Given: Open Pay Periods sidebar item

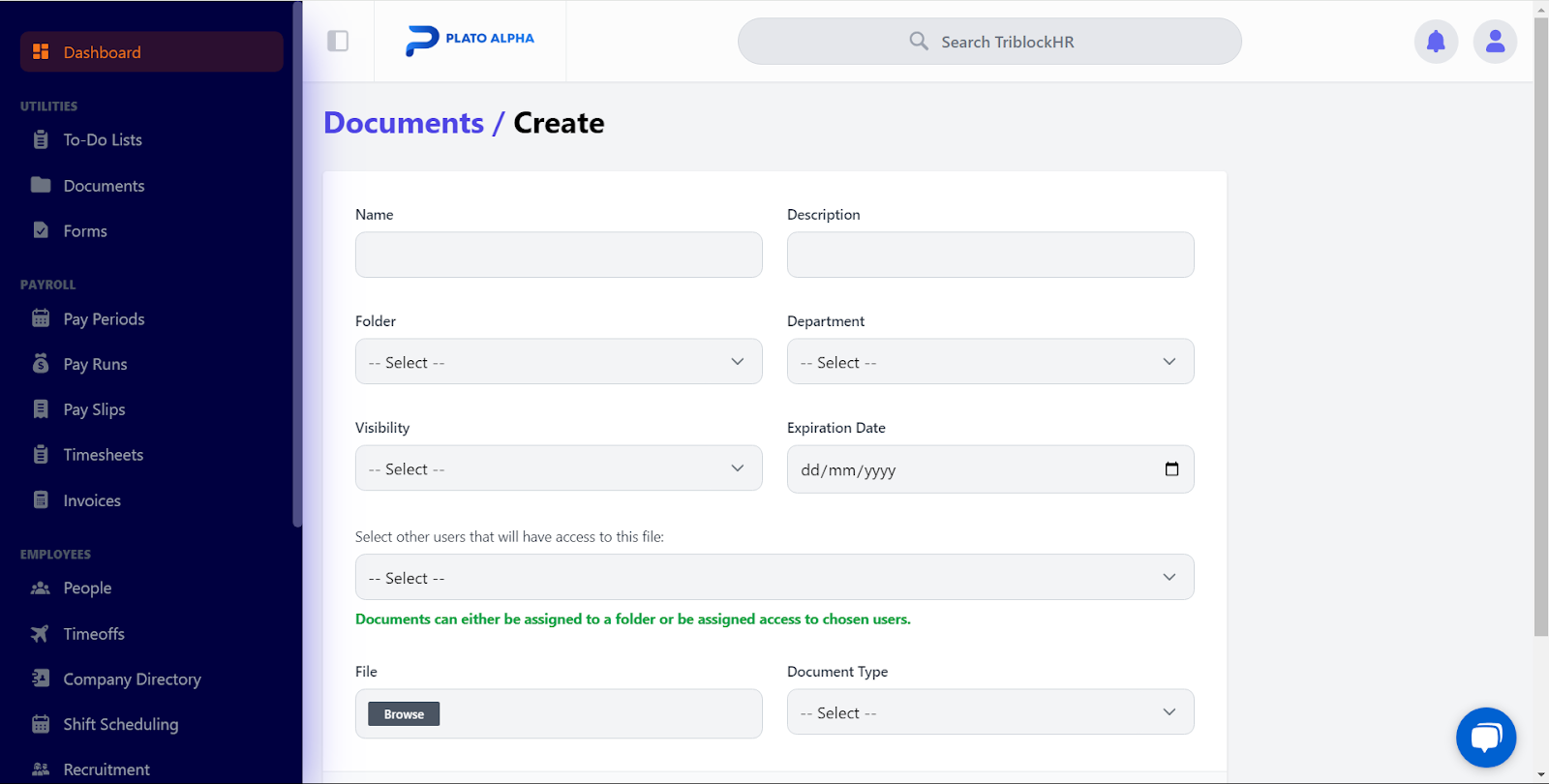Looking at the screenshot, I should point(104,318).
